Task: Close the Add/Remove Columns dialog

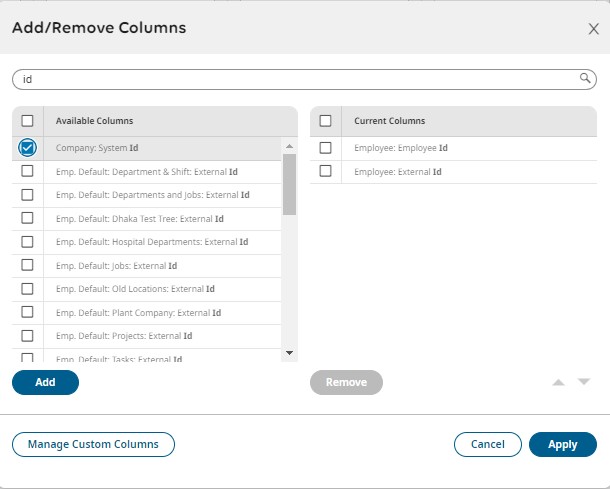Action: click(x=593, y=30)
